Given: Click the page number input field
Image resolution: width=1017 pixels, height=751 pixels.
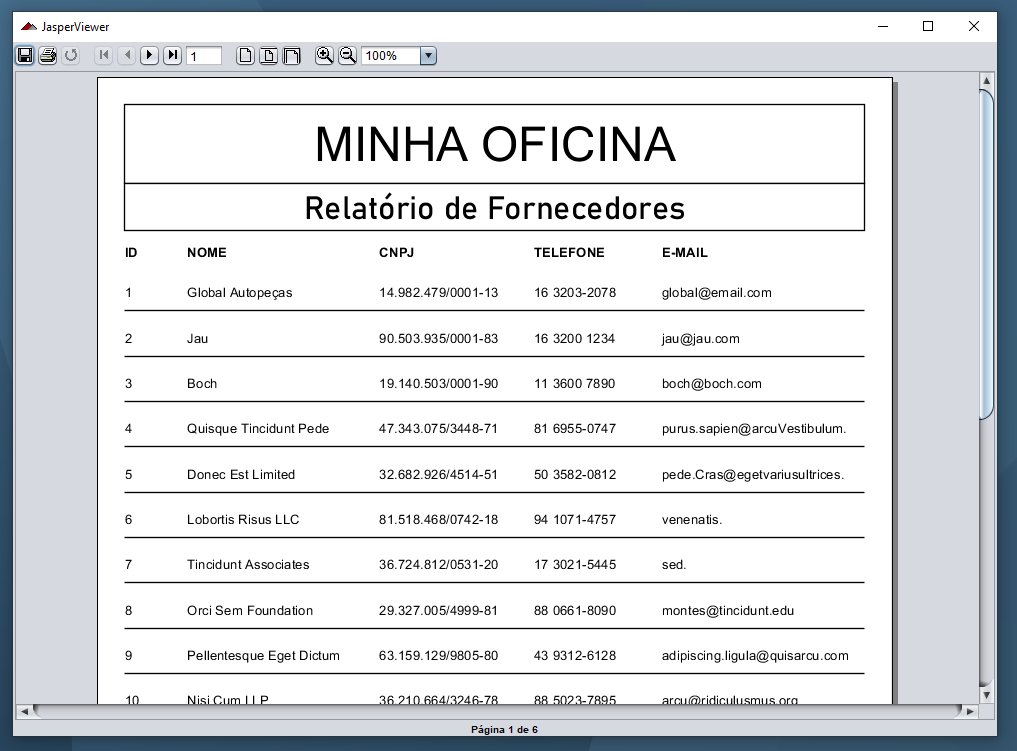Looking at the screenshot, I should point(204,56).
